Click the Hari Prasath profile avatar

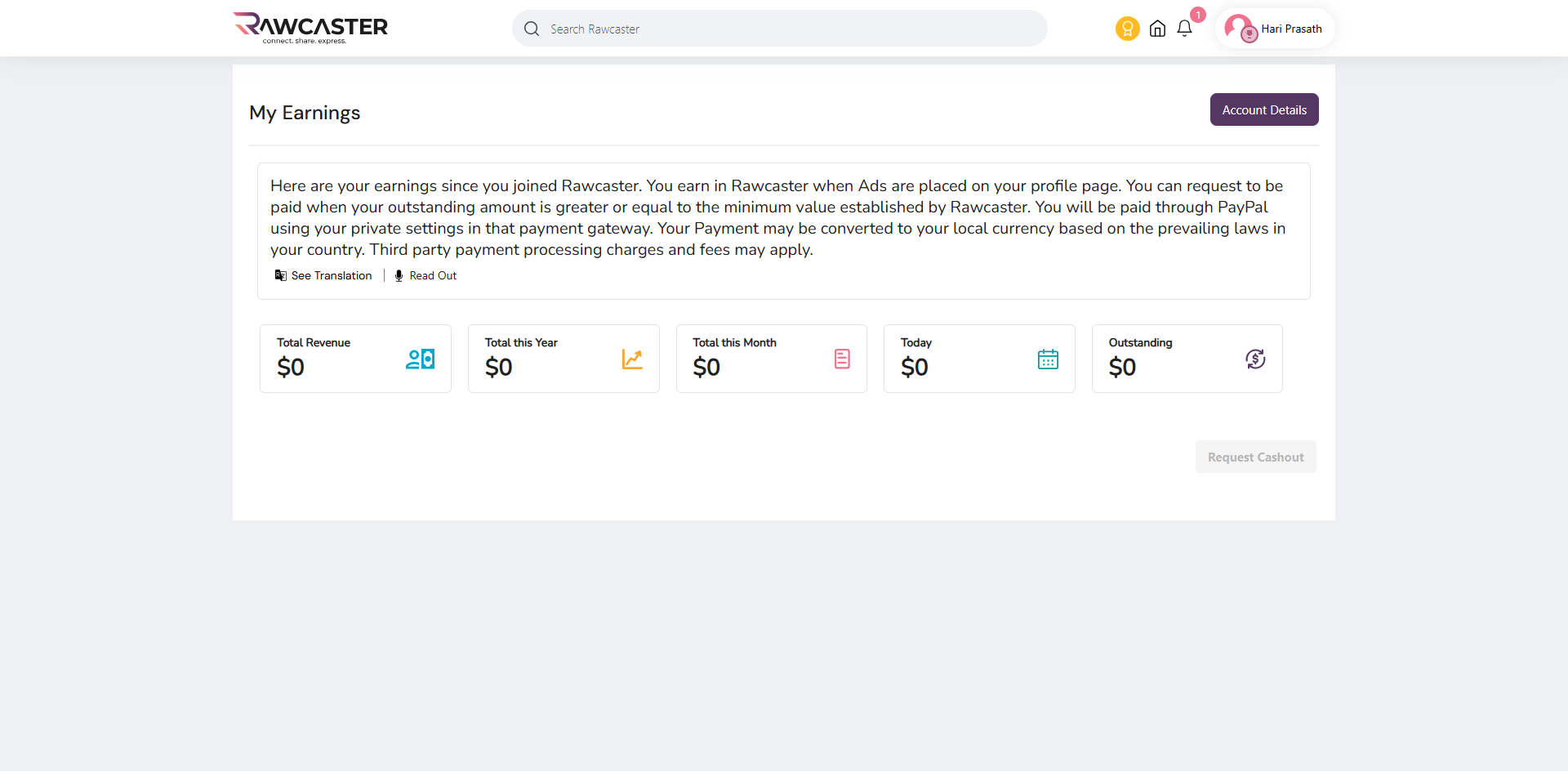pos(1239,29)
